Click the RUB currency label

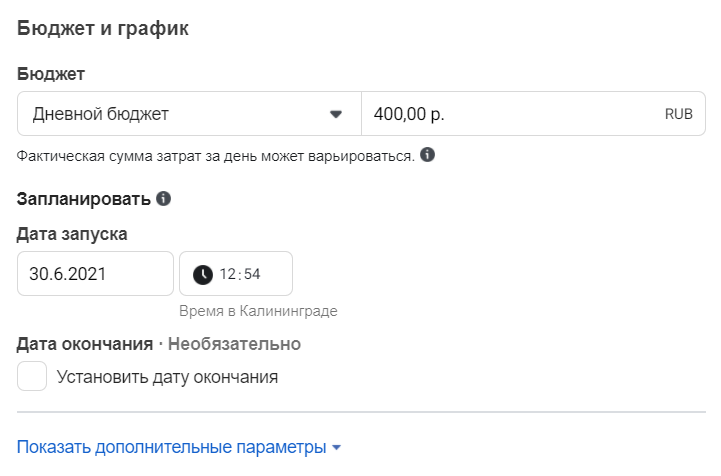678,114
